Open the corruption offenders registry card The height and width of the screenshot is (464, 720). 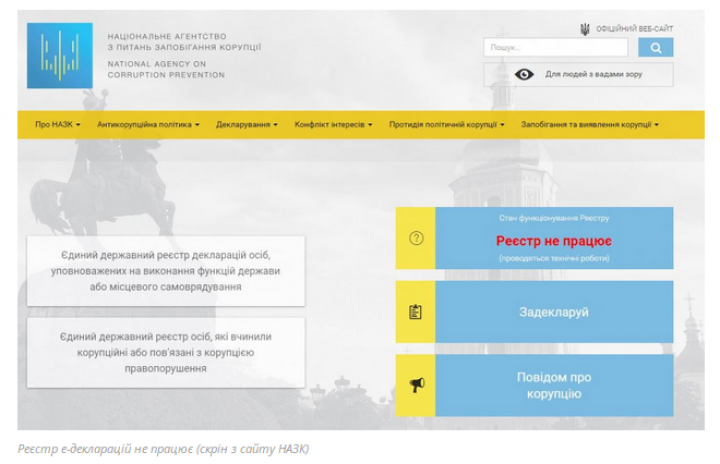166,352
